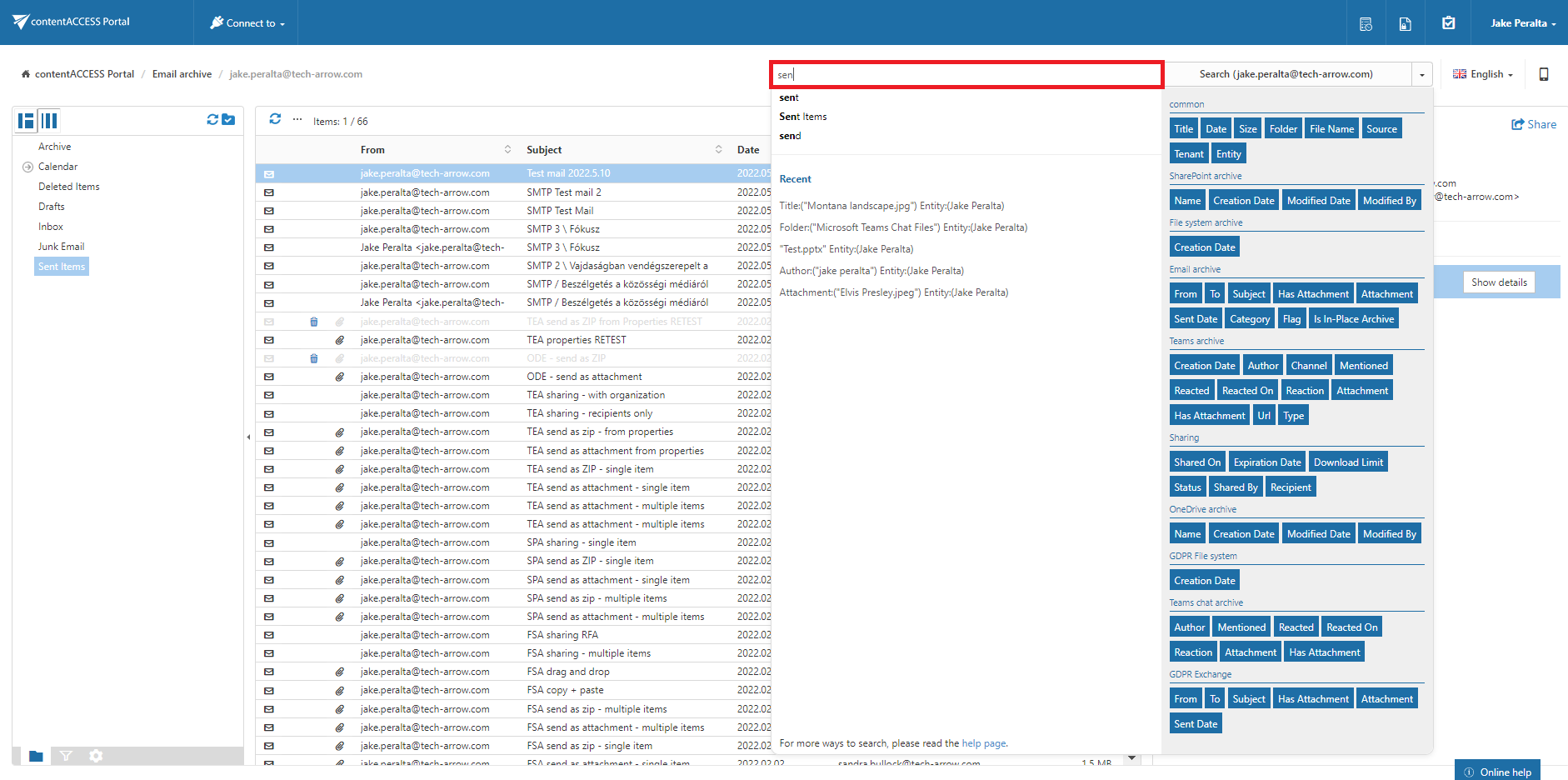
Task: Collapse the left panel with the small arrow
Action: point(248,437)
